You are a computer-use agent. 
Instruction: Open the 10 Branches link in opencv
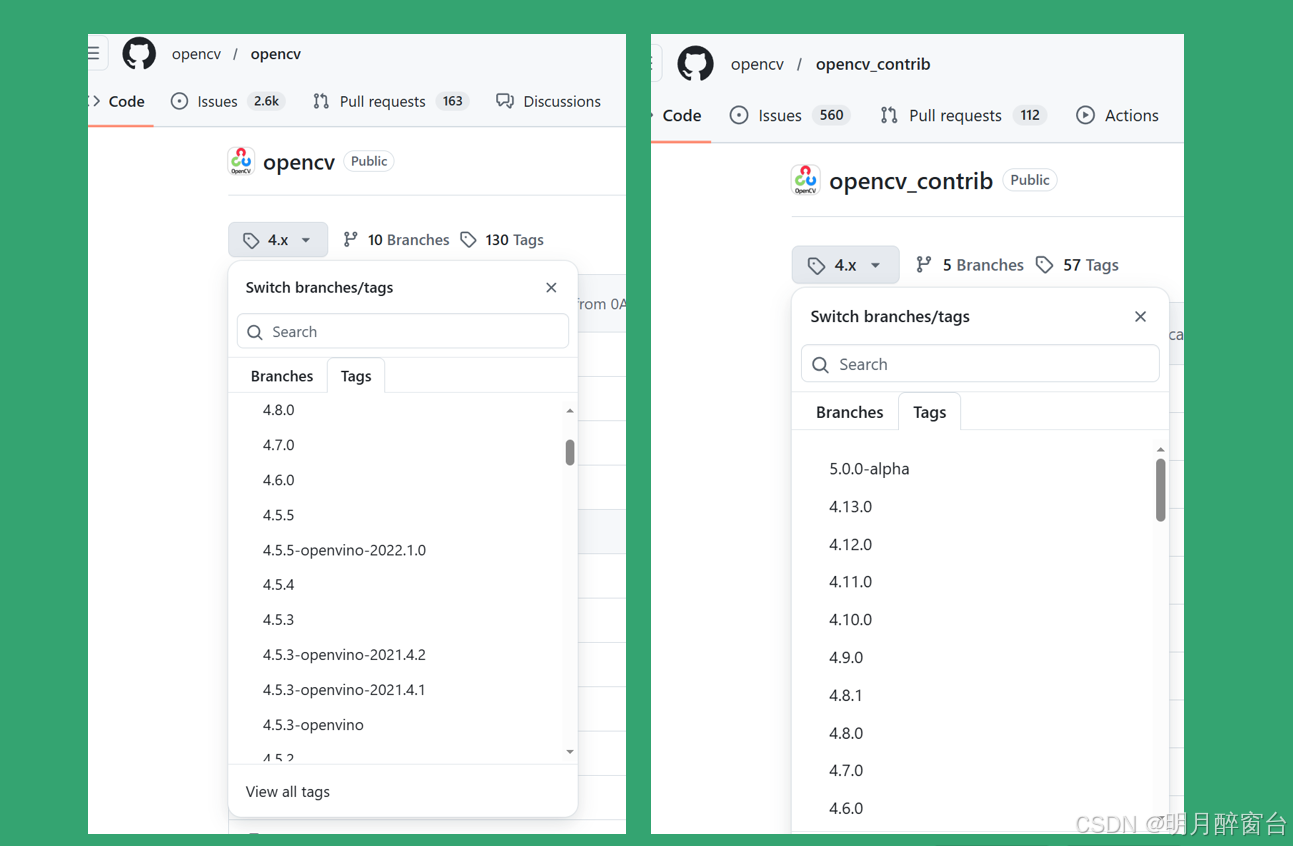point(396,240)
